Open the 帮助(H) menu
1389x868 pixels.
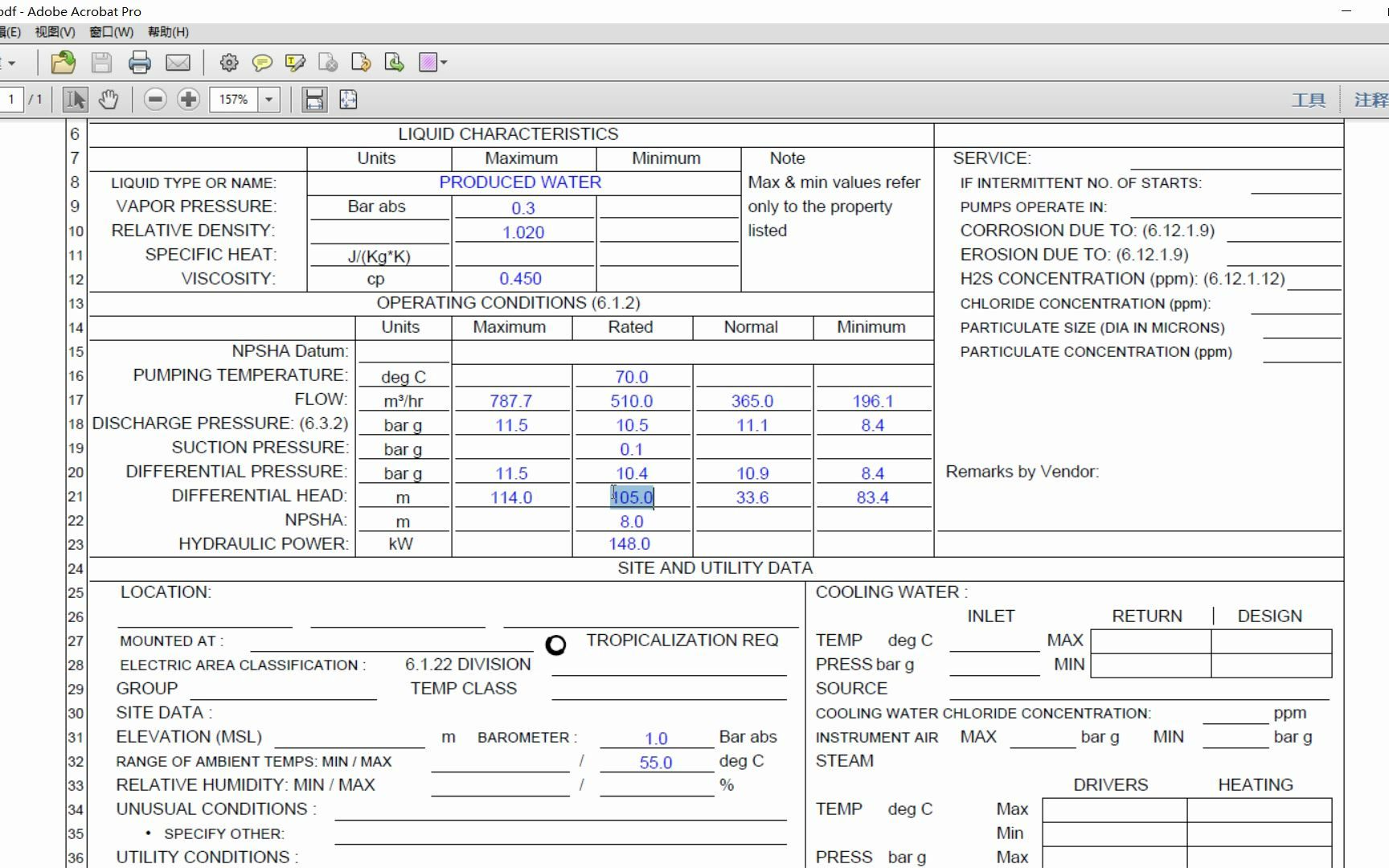168,32
